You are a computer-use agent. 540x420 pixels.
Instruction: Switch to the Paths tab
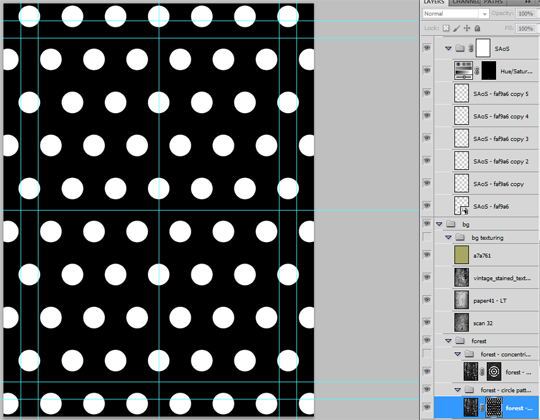[494, 2]
